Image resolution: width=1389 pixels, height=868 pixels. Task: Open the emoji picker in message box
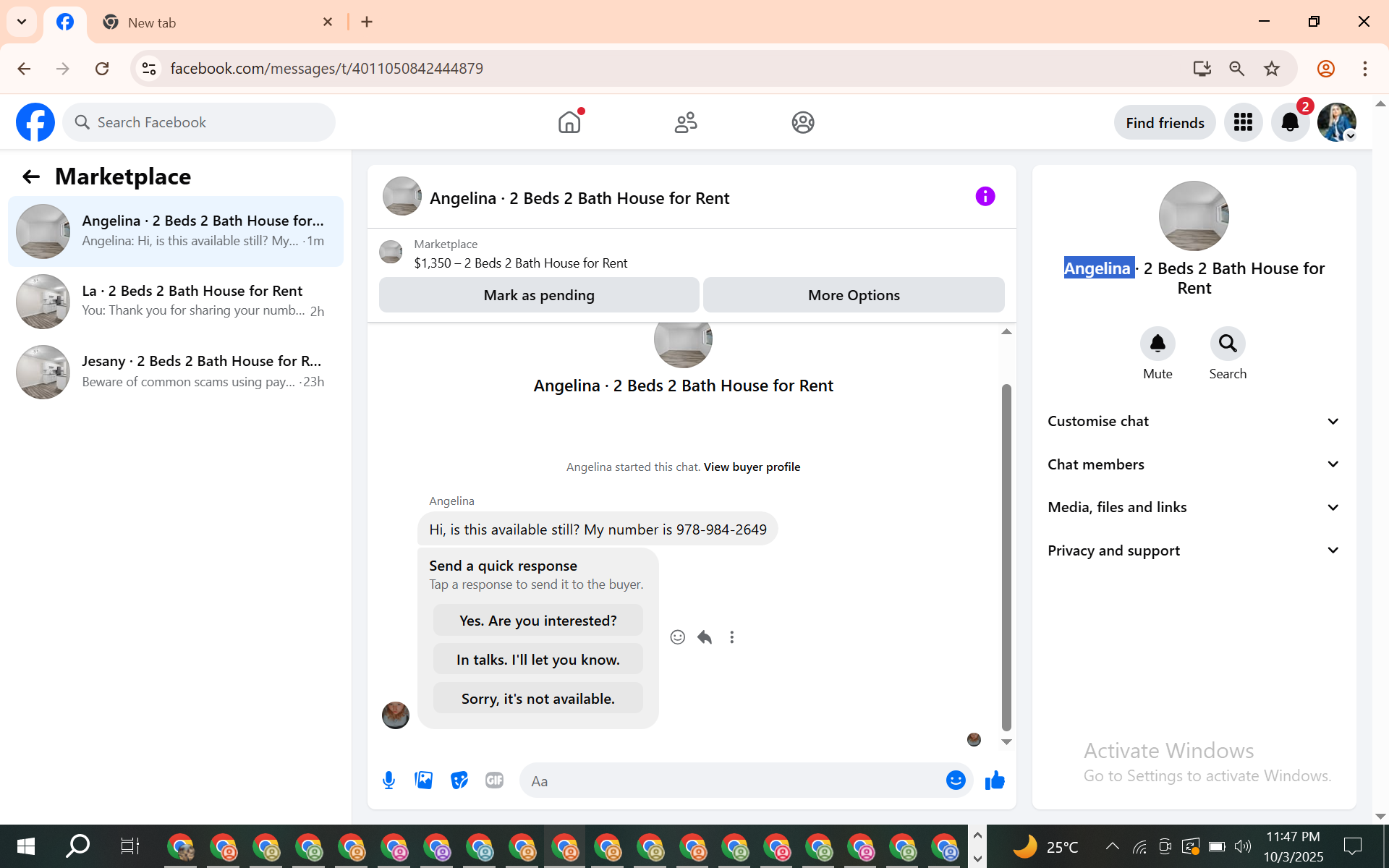[956, 780]
